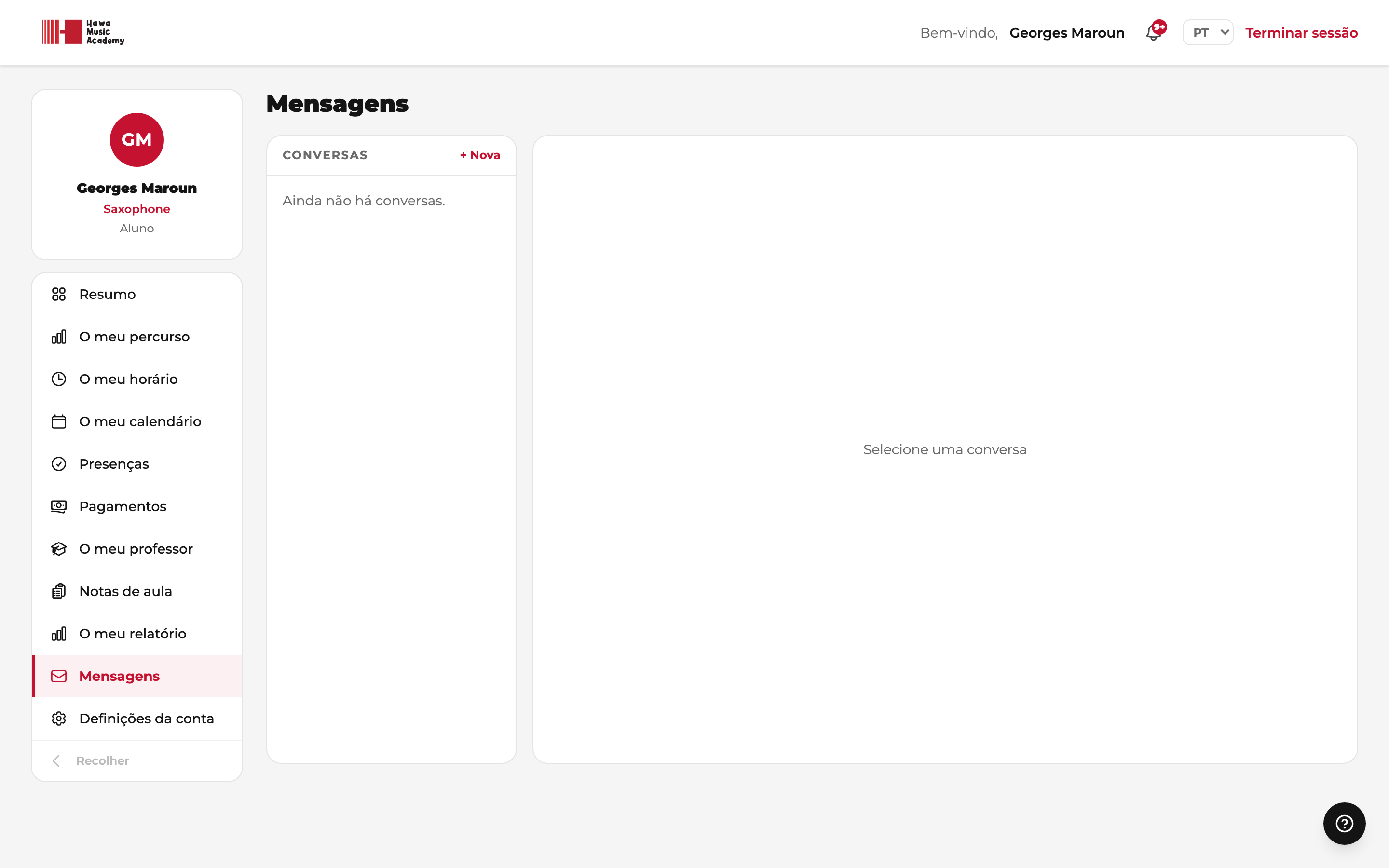Image resolution: width=1389 pixels, height=868 pixels.
Task: Go to Resumo in the sidebar
Action: click(137, 295)
